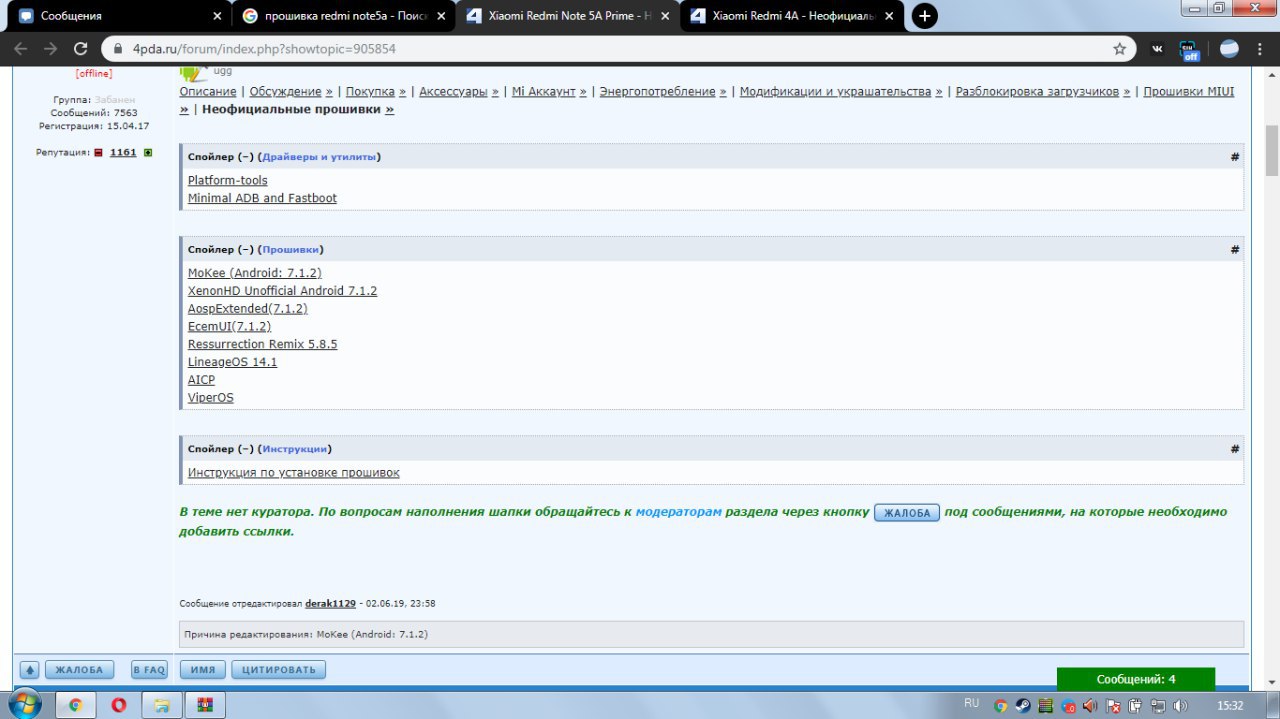Click the Steam tray icon

1024,706
